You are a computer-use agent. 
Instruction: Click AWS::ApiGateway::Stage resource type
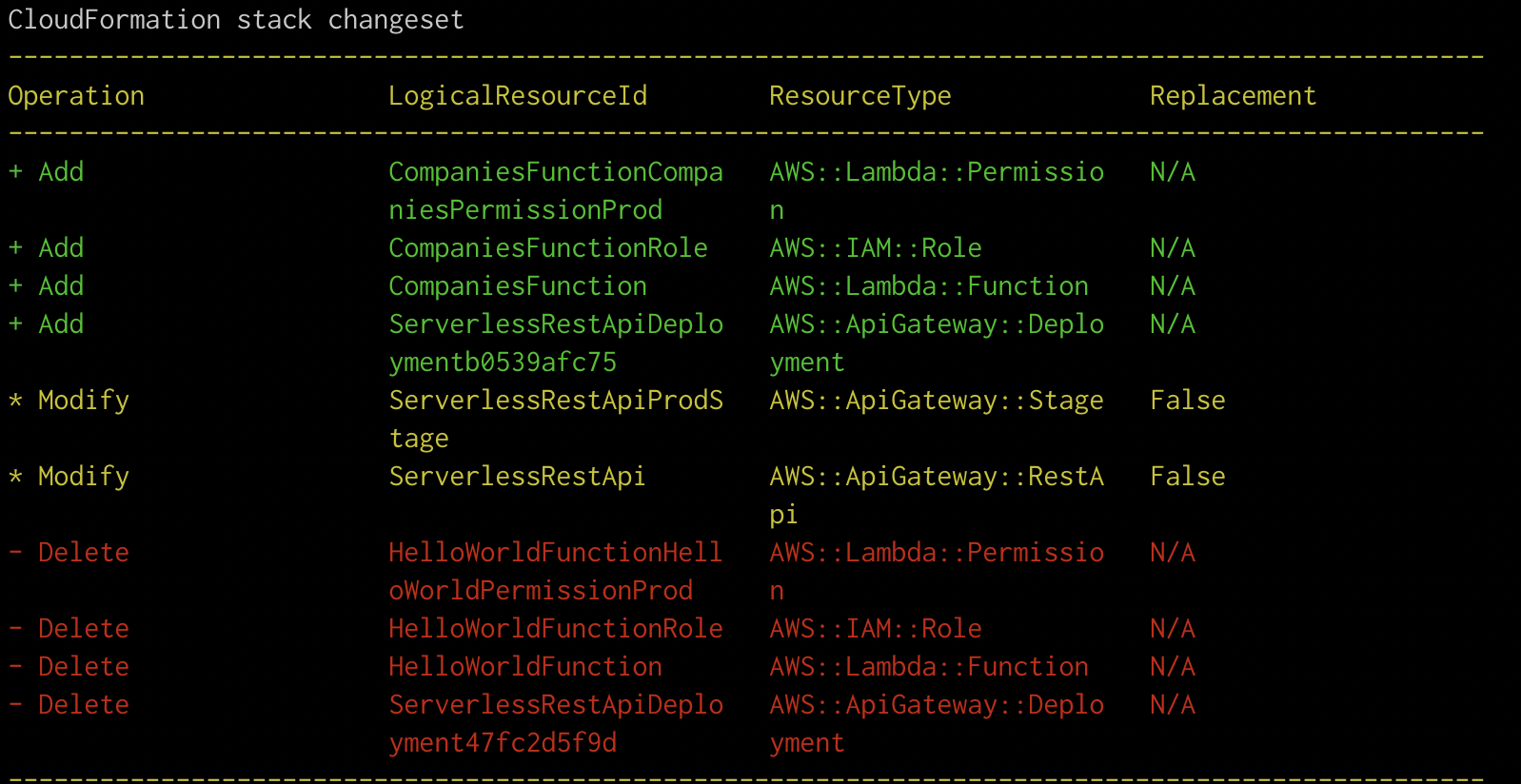[937, 401]
